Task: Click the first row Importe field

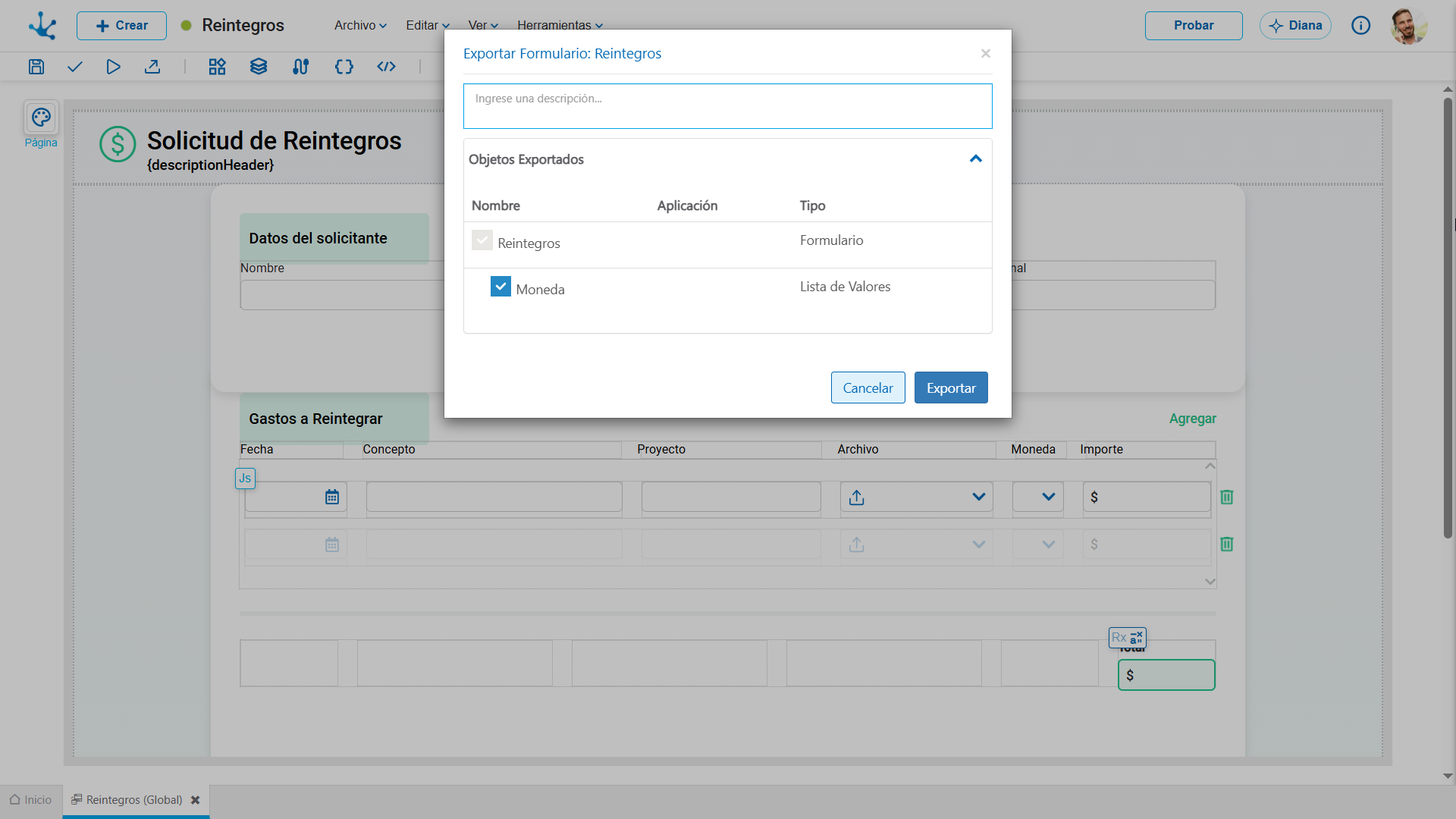Action: coord(1147,497)
